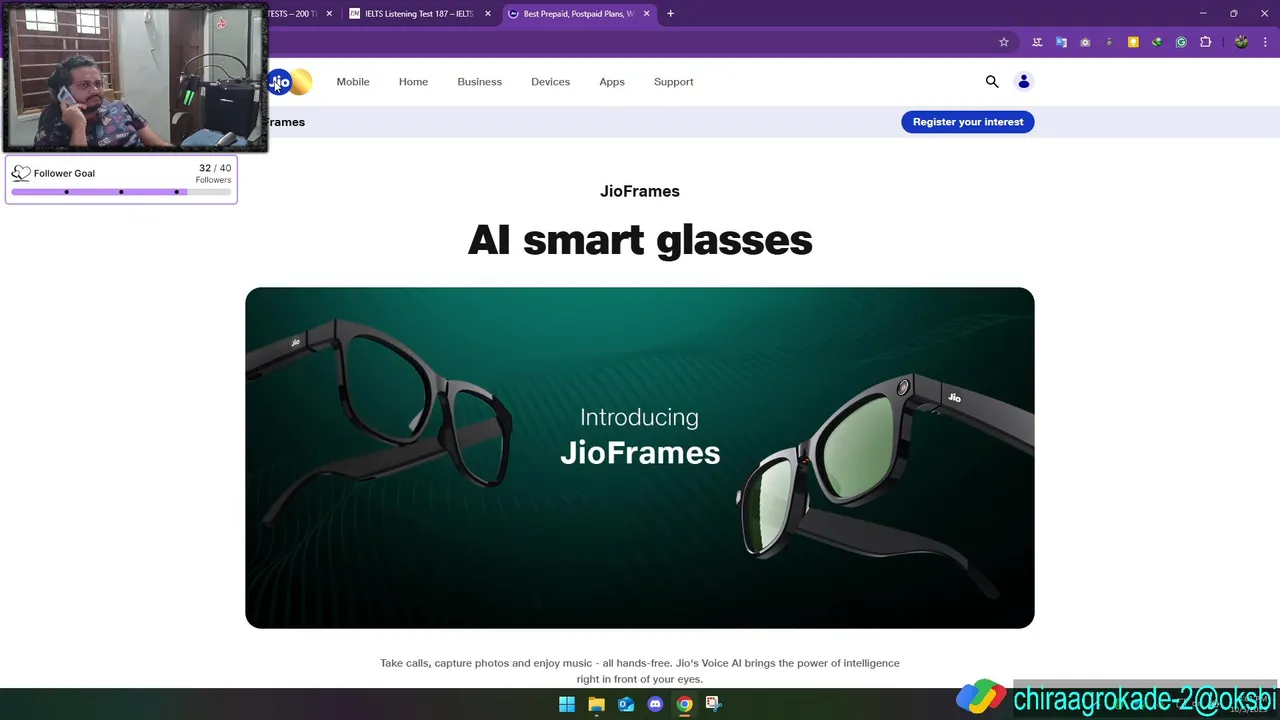Image resolution: width=1280 pixels, height=720 pixels.
Task: Open the Mobile menu
Action: (x=353, y=82)
